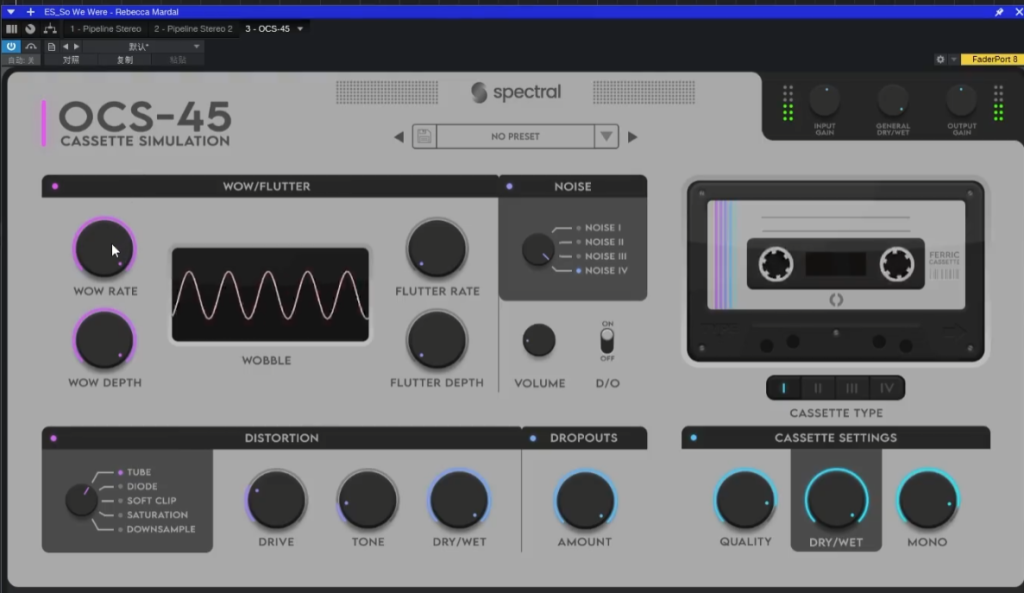Image resolution: width=1024 pixels, height=593 pixels.
Task: Select NOISE IV option
Action: pos(601,270)
